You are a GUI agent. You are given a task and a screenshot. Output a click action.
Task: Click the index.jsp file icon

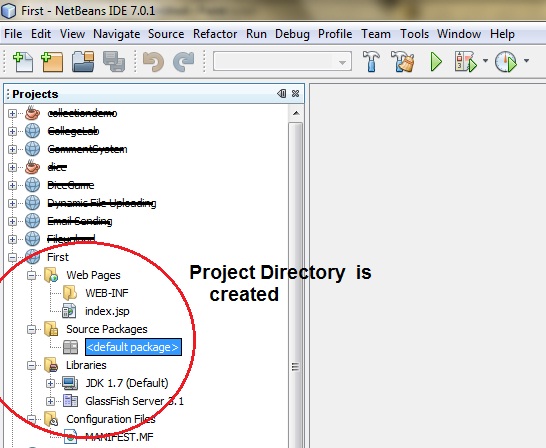pyautogui.click(x=69, y=311)
